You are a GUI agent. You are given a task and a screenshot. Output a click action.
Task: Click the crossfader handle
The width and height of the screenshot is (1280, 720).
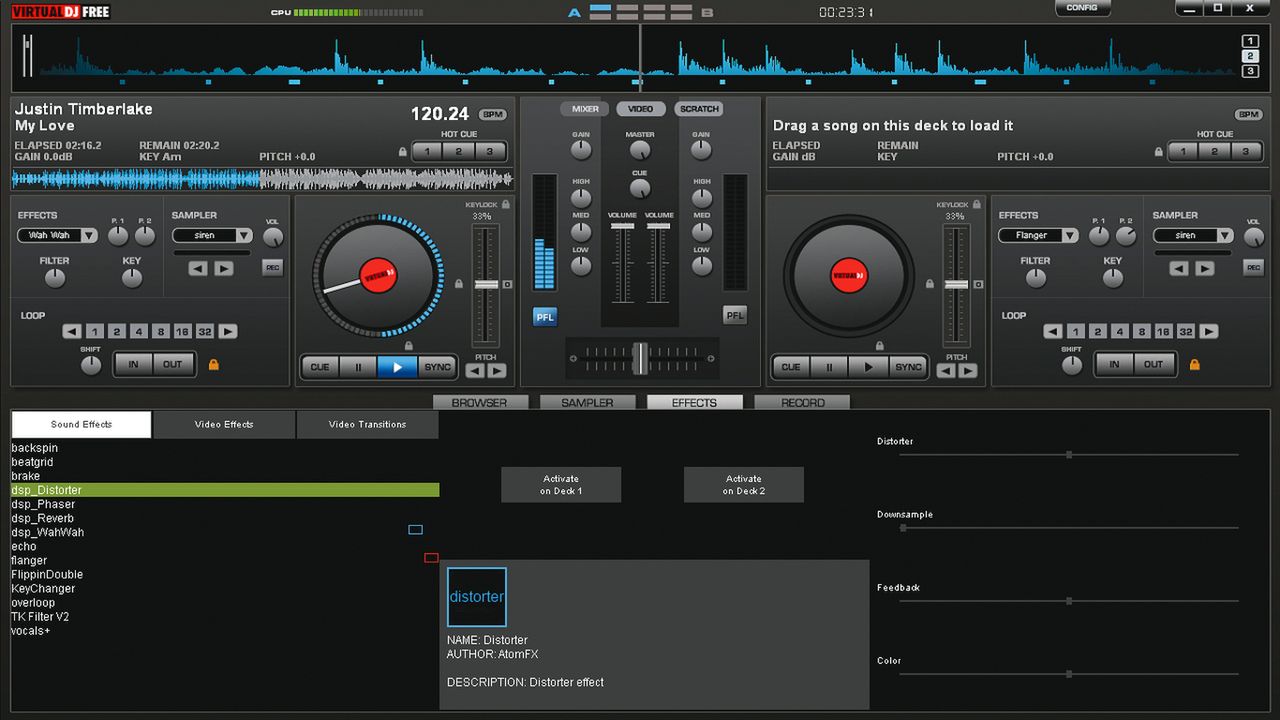pyautogui.click(x=641, y=358)
